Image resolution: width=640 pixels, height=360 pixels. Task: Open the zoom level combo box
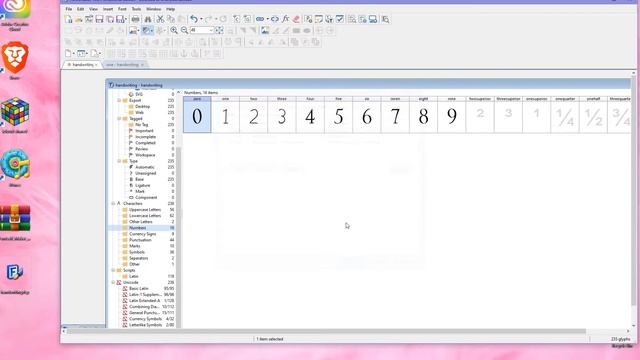pyautogui.click(x=202, y=31)
